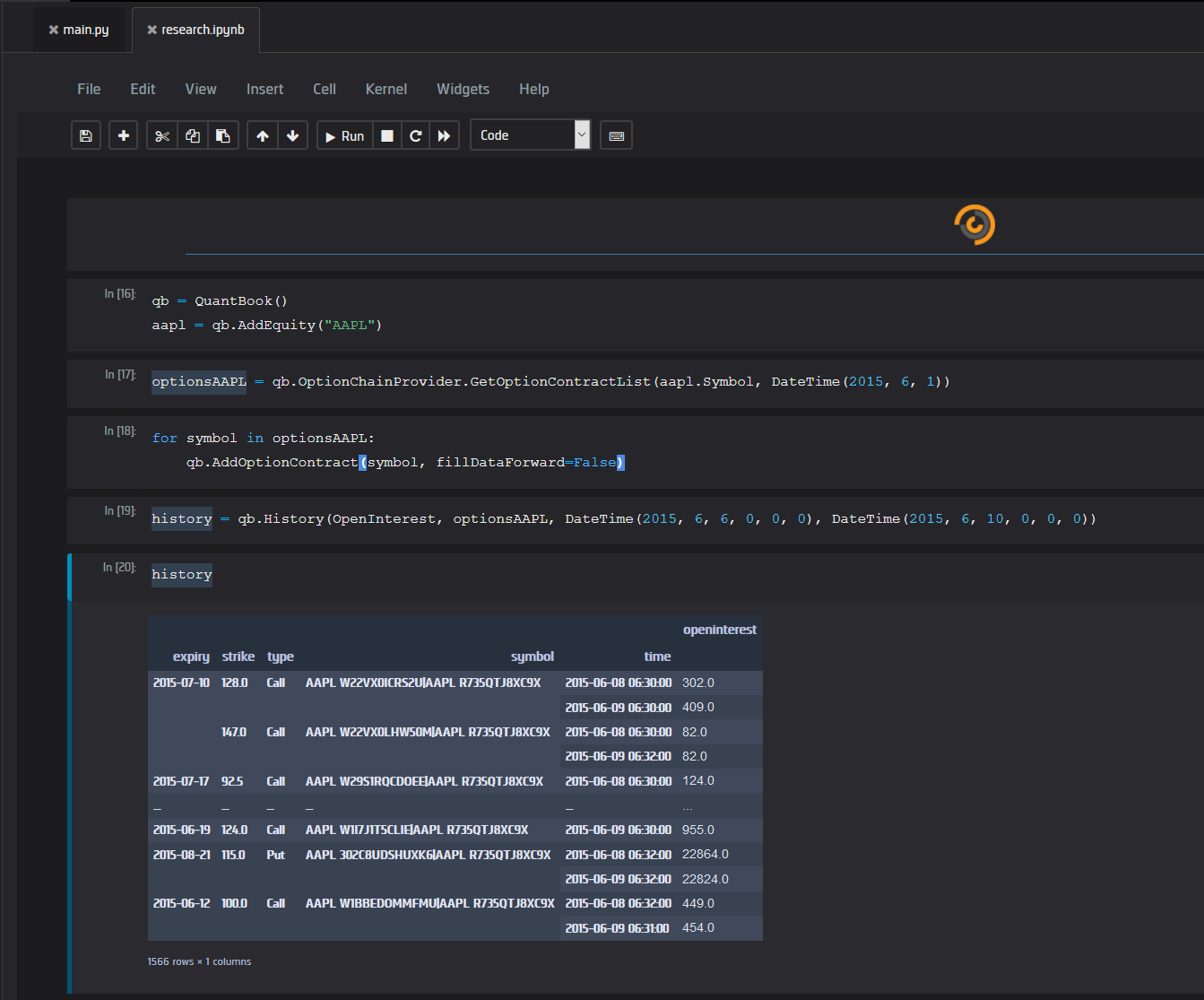This screenshot has height=1000, width=1204.
Task: Insert a new cell with the plus icon
Action: (x=123, y=135)
